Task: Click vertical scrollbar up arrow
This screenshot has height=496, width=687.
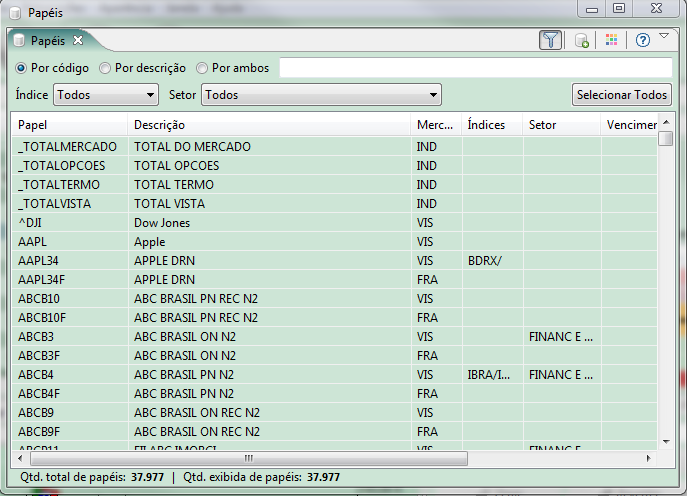Action: (x=666, y=122)
